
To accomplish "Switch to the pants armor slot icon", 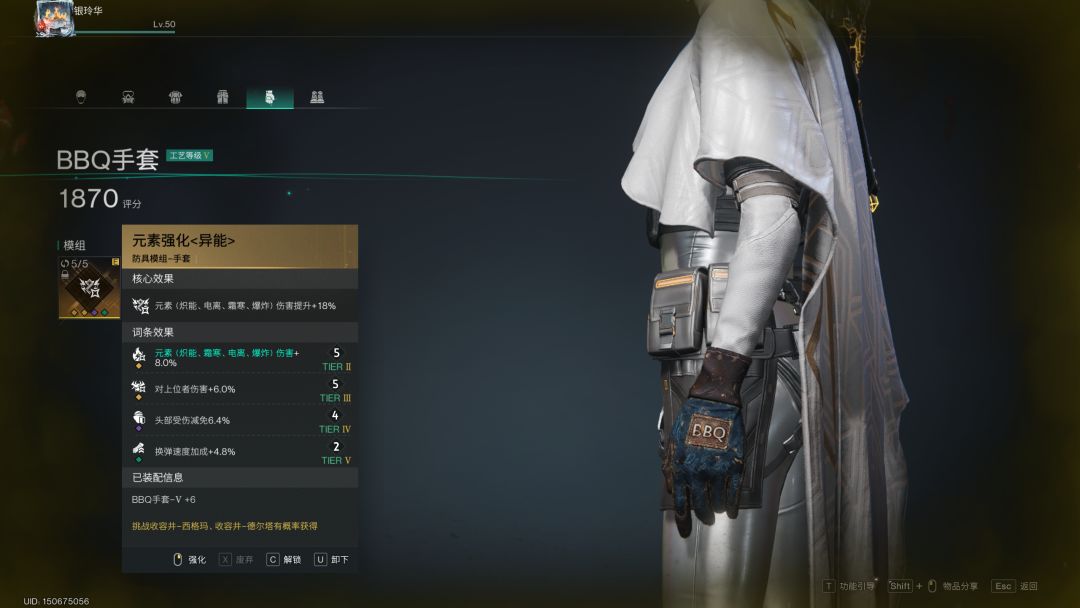I will coord(222,97).
